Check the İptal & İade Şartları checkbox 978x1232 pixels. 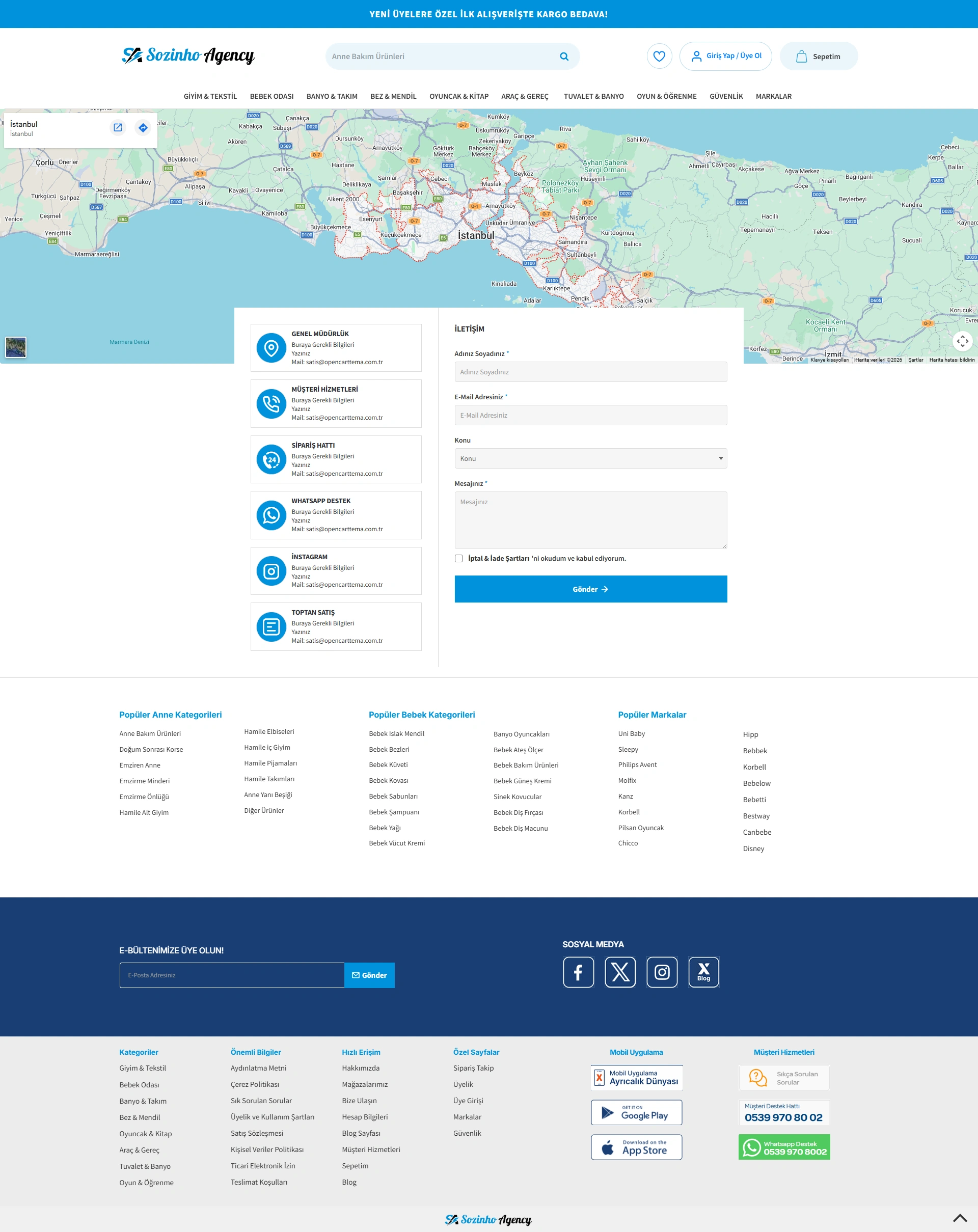458,558
